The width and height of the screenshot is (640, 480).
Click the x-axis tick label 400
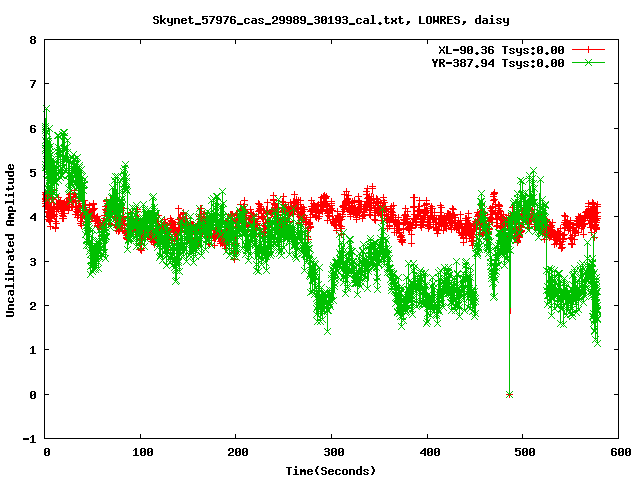click(429, 452)
